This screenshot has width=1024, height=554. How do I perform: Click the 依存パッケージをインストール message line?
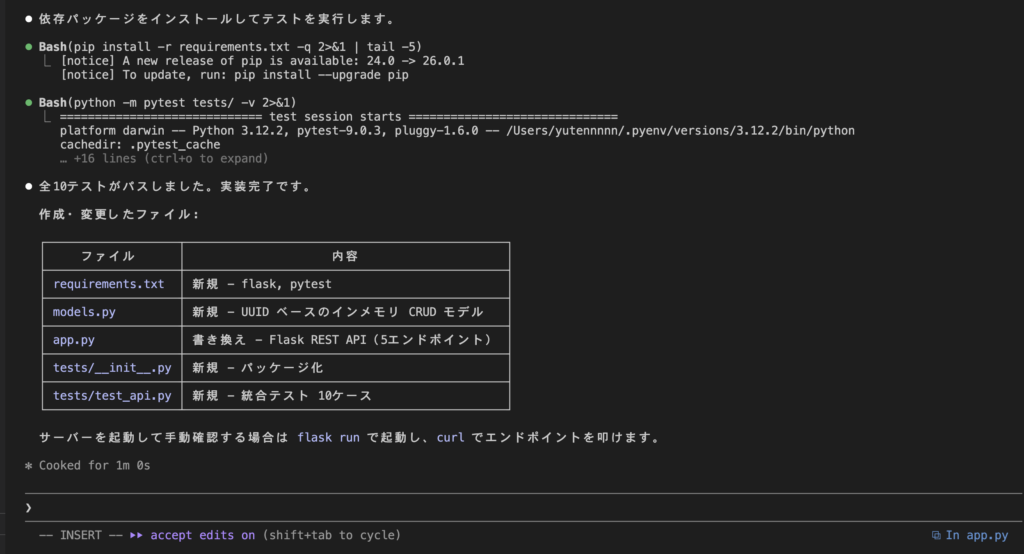(217, 19)
